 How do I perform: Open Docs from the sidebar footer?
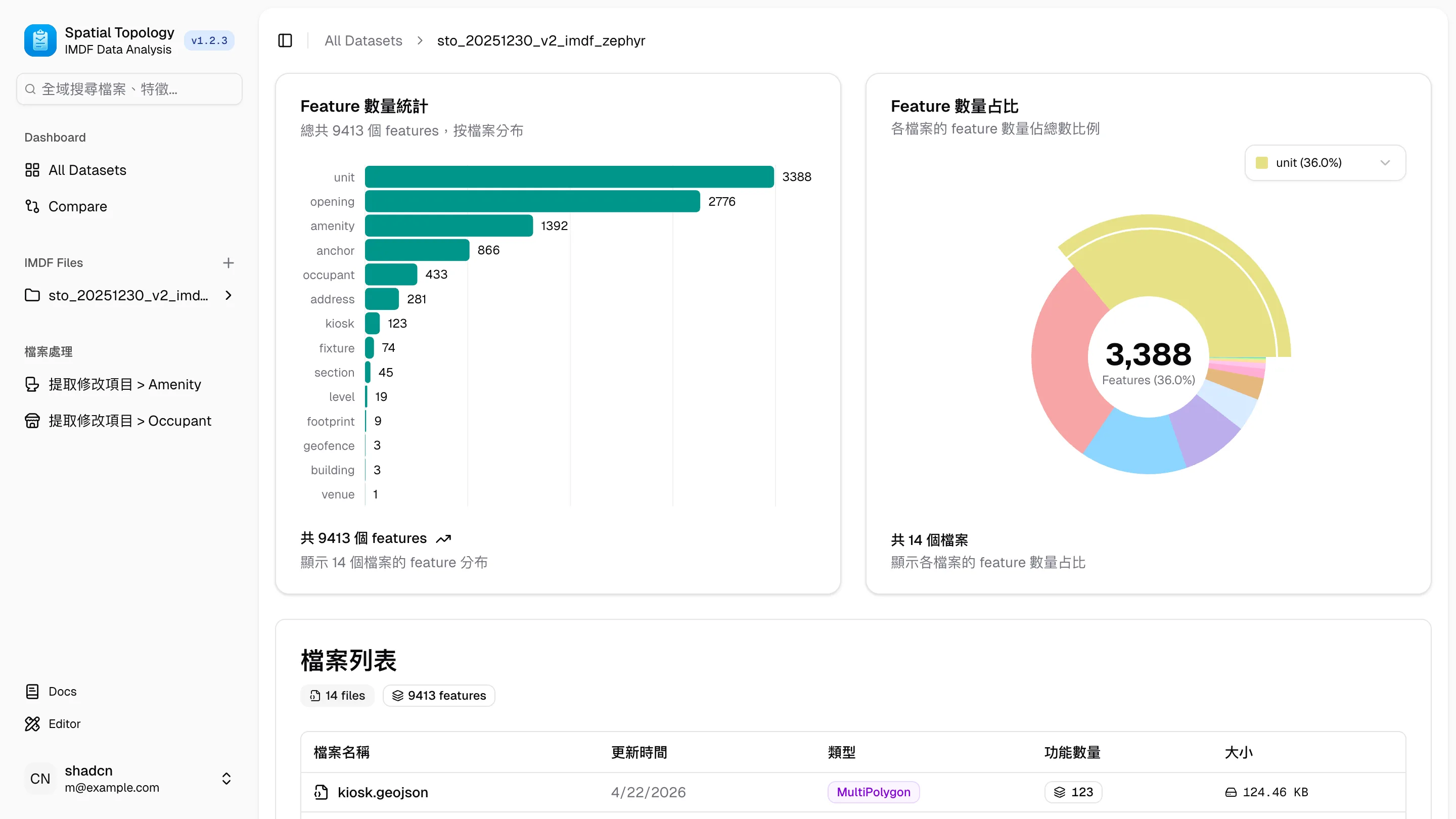pyautogui.click(x=62, y=691)
